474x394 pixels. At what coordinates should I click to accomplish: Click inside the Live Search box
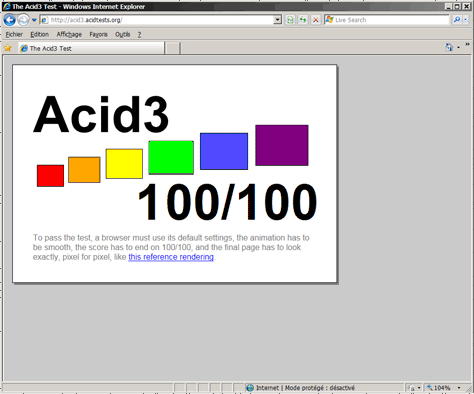tap(391, 20)
